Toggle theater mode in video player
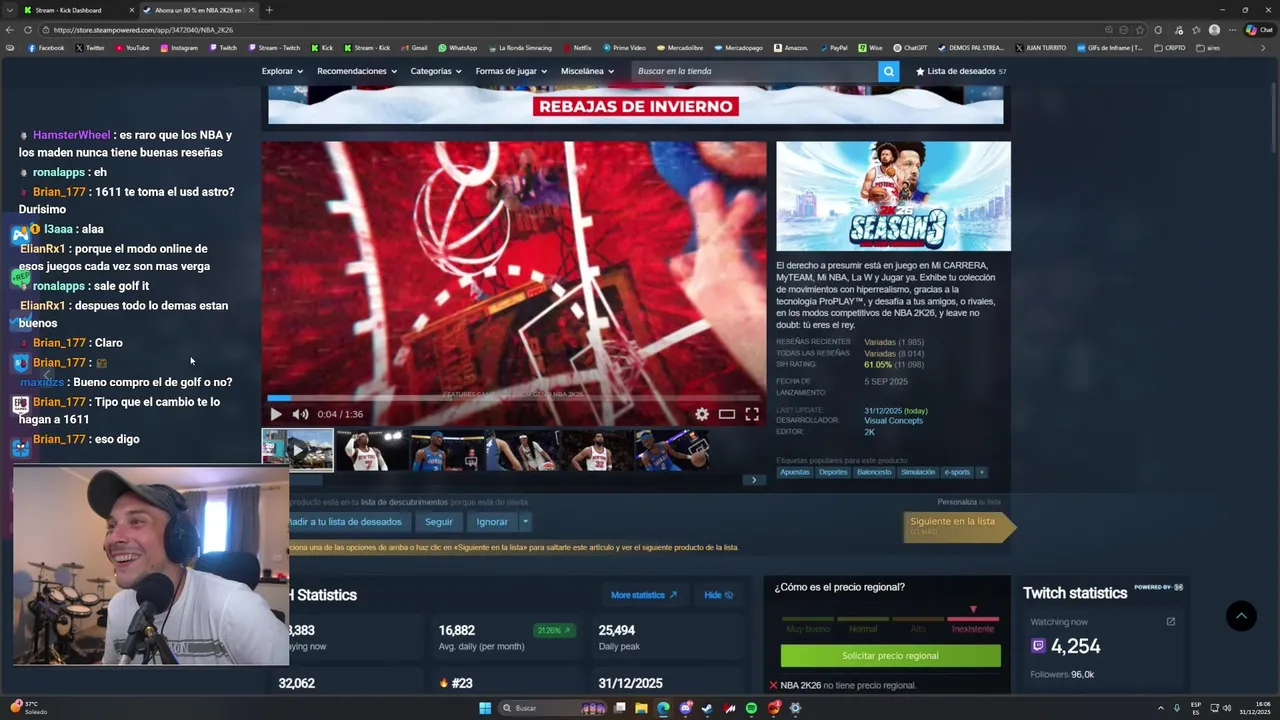The width and height of the screenshot is (1280, 720). 727,414
